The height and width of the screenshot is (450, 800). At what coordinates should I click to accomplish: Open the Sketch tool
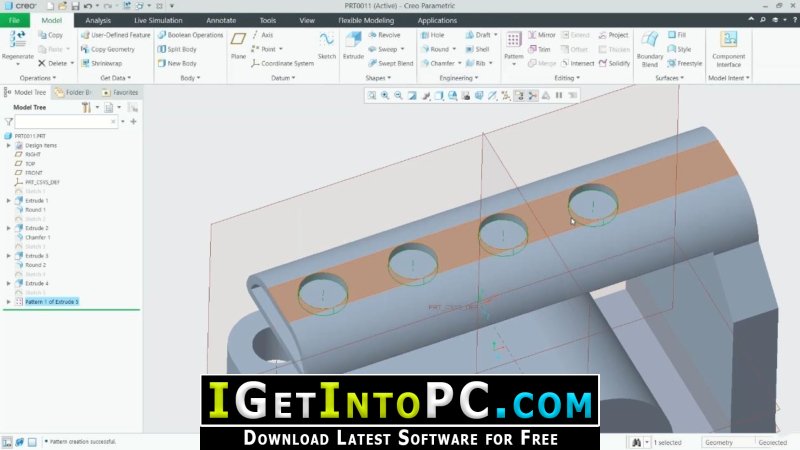(x=327, y=45)
